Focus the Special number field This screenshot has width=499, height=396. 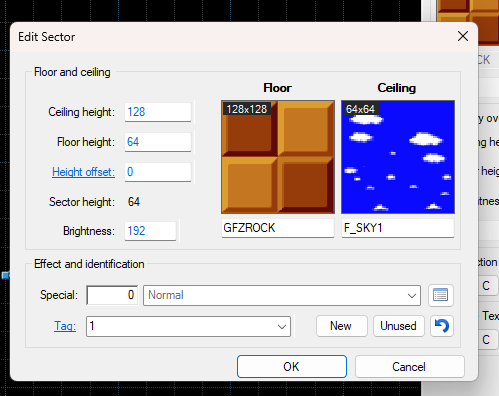click(112, 295)
